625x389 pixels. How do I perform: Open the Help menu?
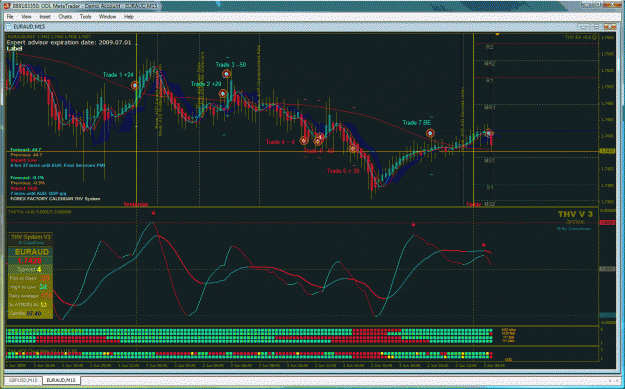point(129,17)
